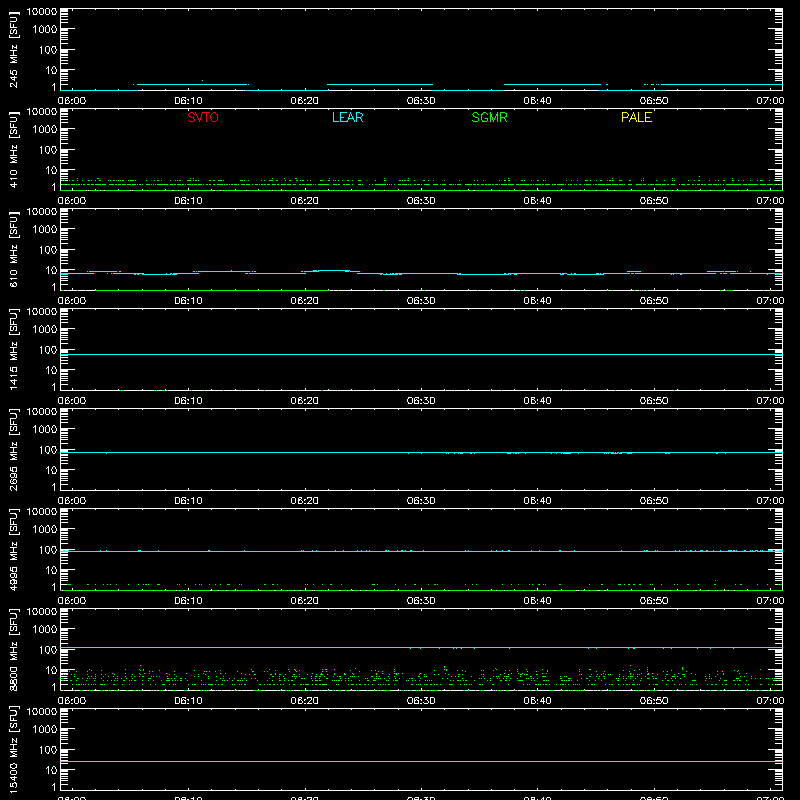This screenshot has width=800, height=800.
Task: Select the 610 MHz [SFU] axis title
Action: click(14, 250)
